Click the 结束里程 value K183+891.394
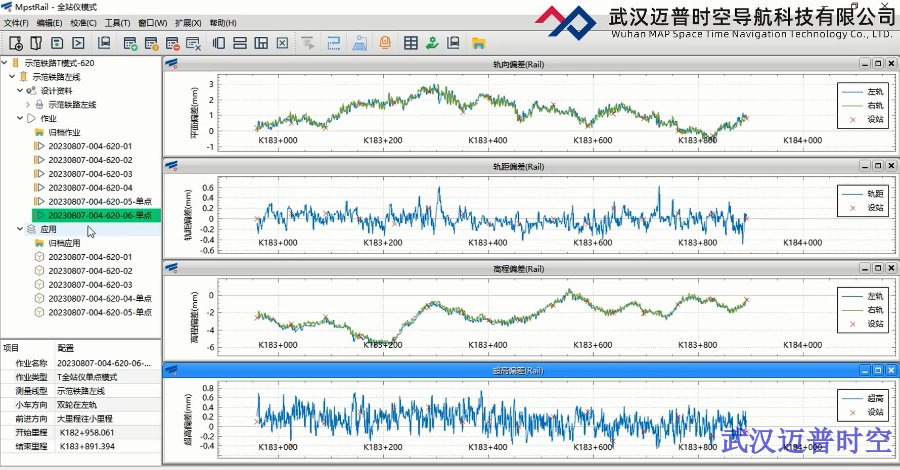The width and height of the screenshot is (900, 470). click(x=87, y=446)
